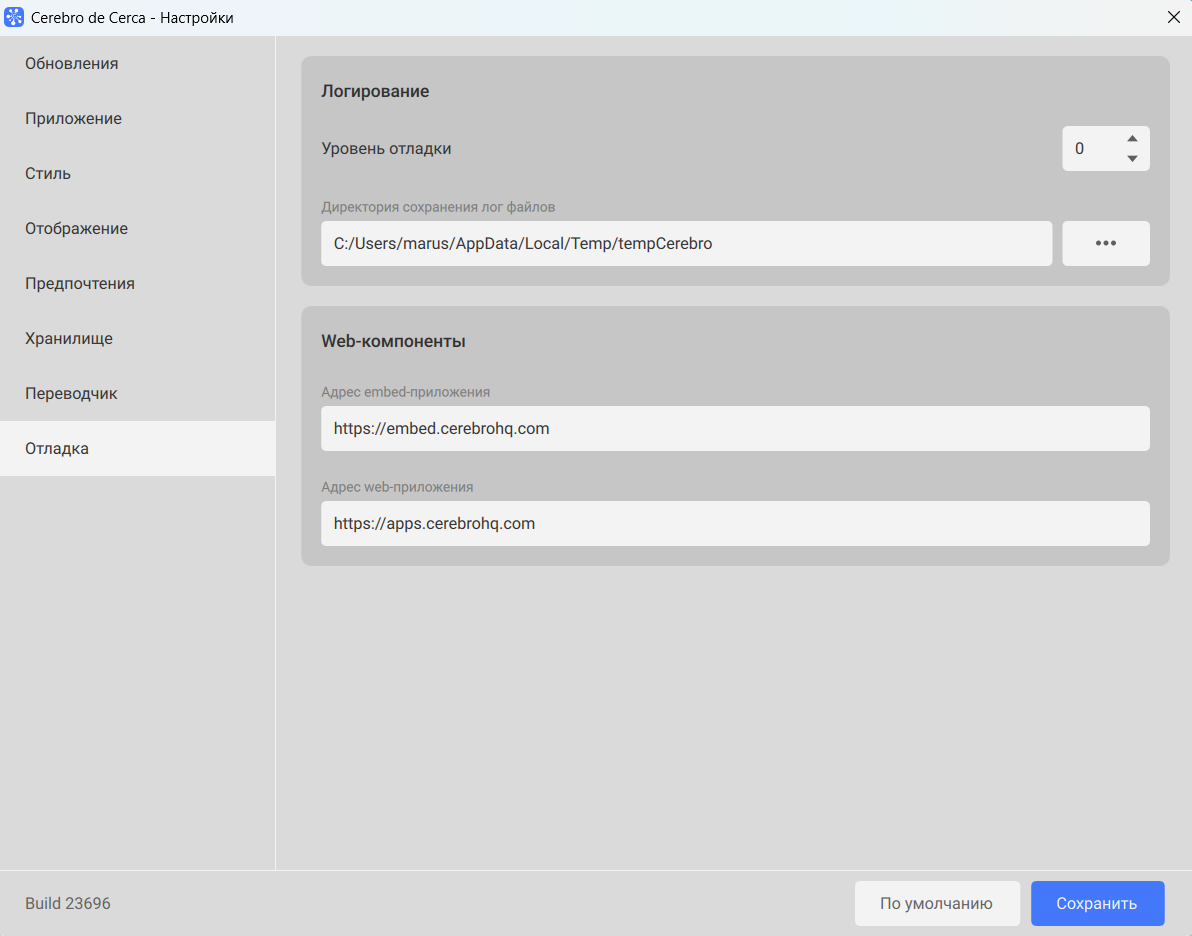1192x936 pixels.
Task: Go to the Отображение settings
Action: pos(77,229)
